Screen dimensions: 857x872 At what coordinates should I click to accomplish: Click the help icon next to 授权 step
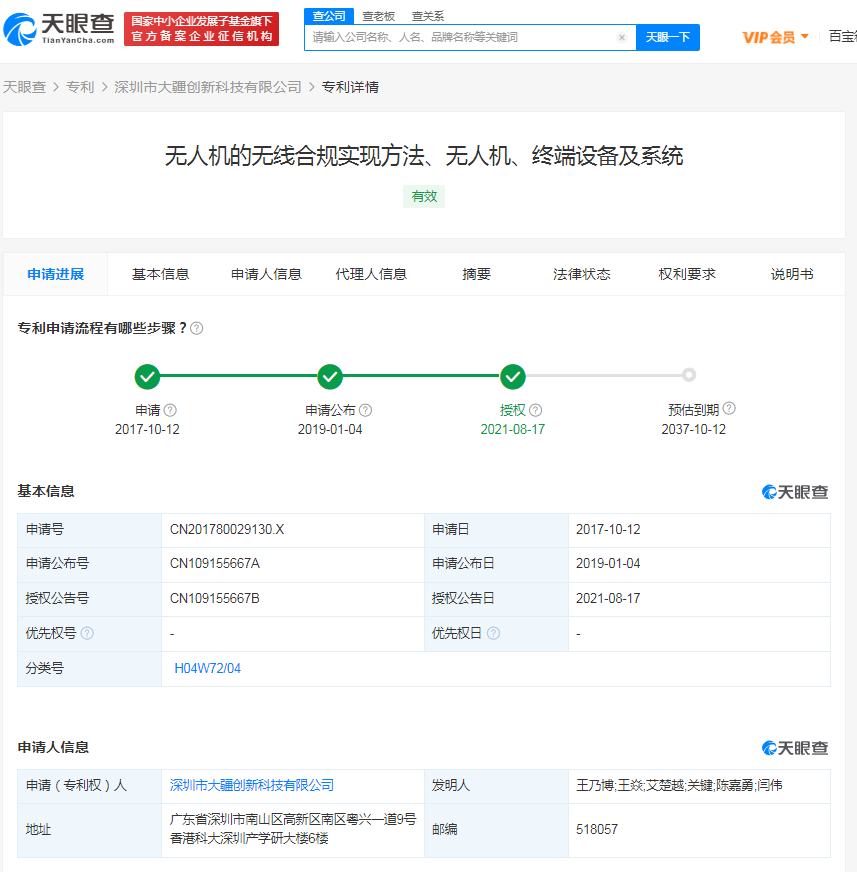[x=537, y=410]
